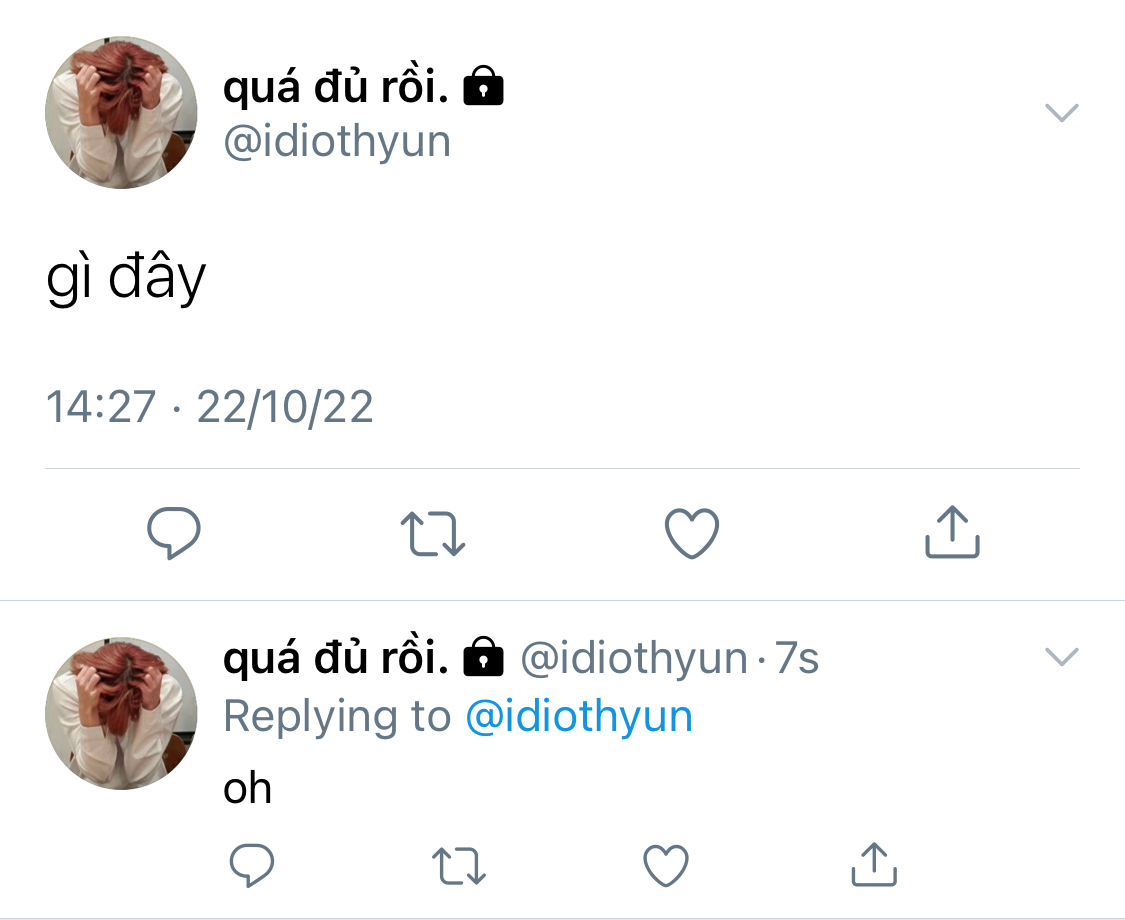
Task: Open the chevron menu on the "oh" reply
Action: 1061,657
